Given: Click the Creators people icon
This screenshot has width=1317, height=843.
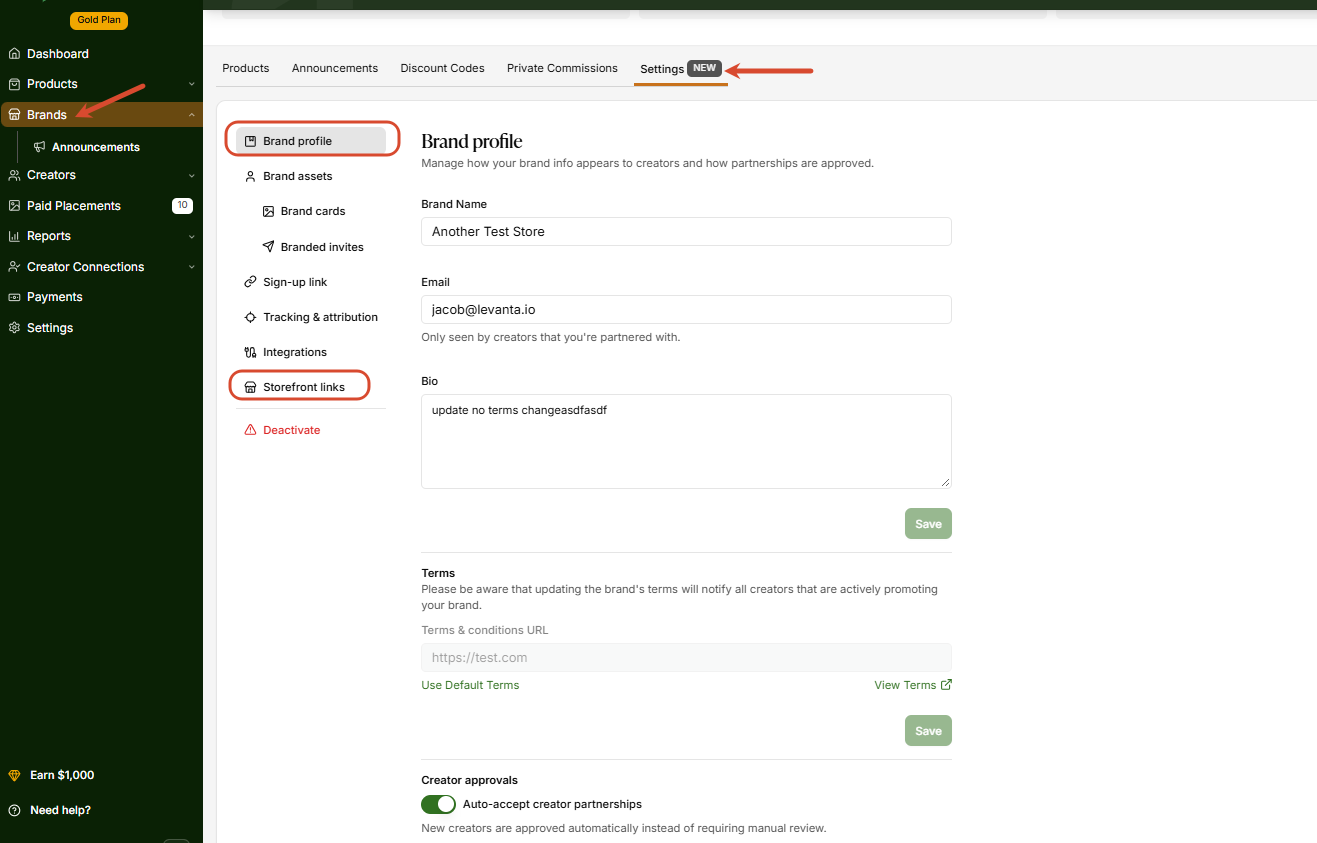Looking at the screenshot, I should click(14, 175).
